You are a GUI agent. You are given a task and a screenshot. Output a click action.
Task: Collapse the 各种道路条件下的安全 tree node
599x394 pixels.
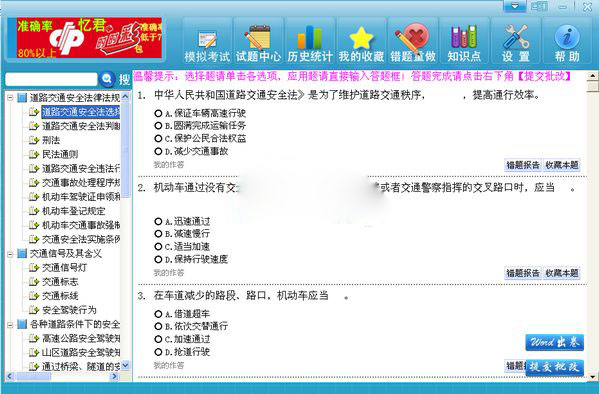10,325
